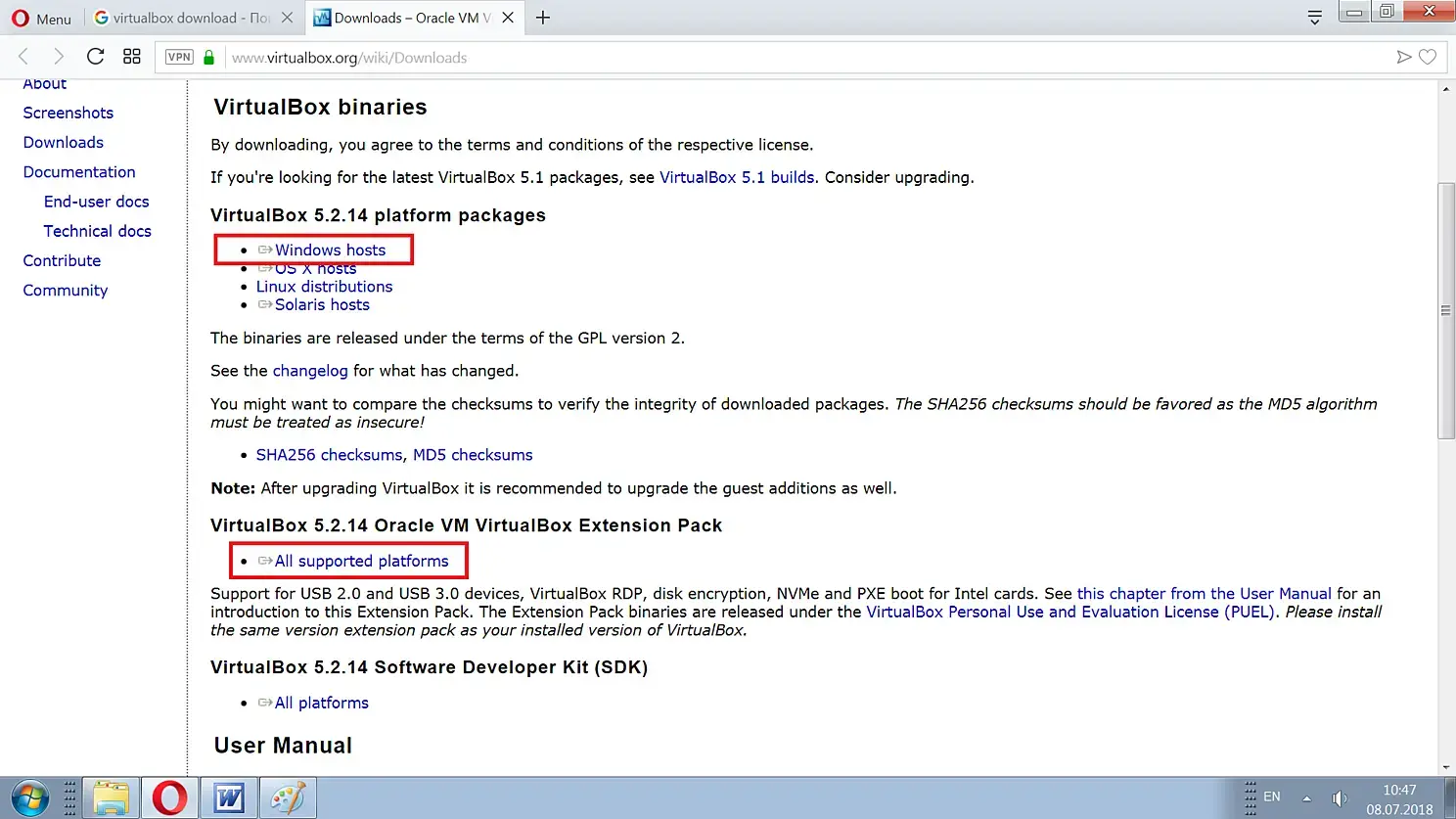The height and width of the screenshot is (819, 1456).
Task: Click the VirtualBox 5.2.14 platform packages heading
Action: 378,215
